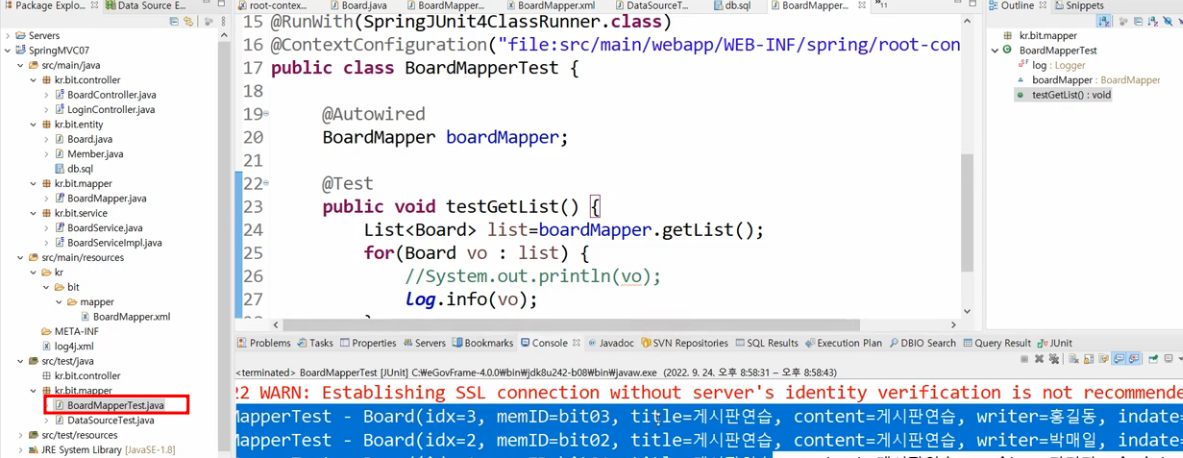Collapse BoardMapperTest class in Outline
1183x458 pixels.
(x=995, y=51)
